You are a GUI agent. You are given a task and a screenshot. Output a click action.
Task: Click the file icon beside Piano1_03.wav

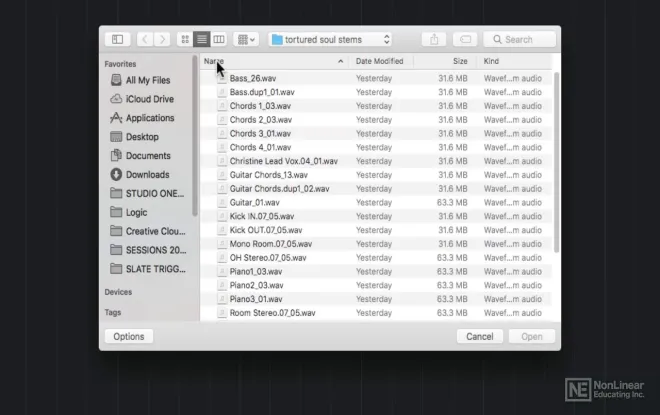(x=222, y=271)
